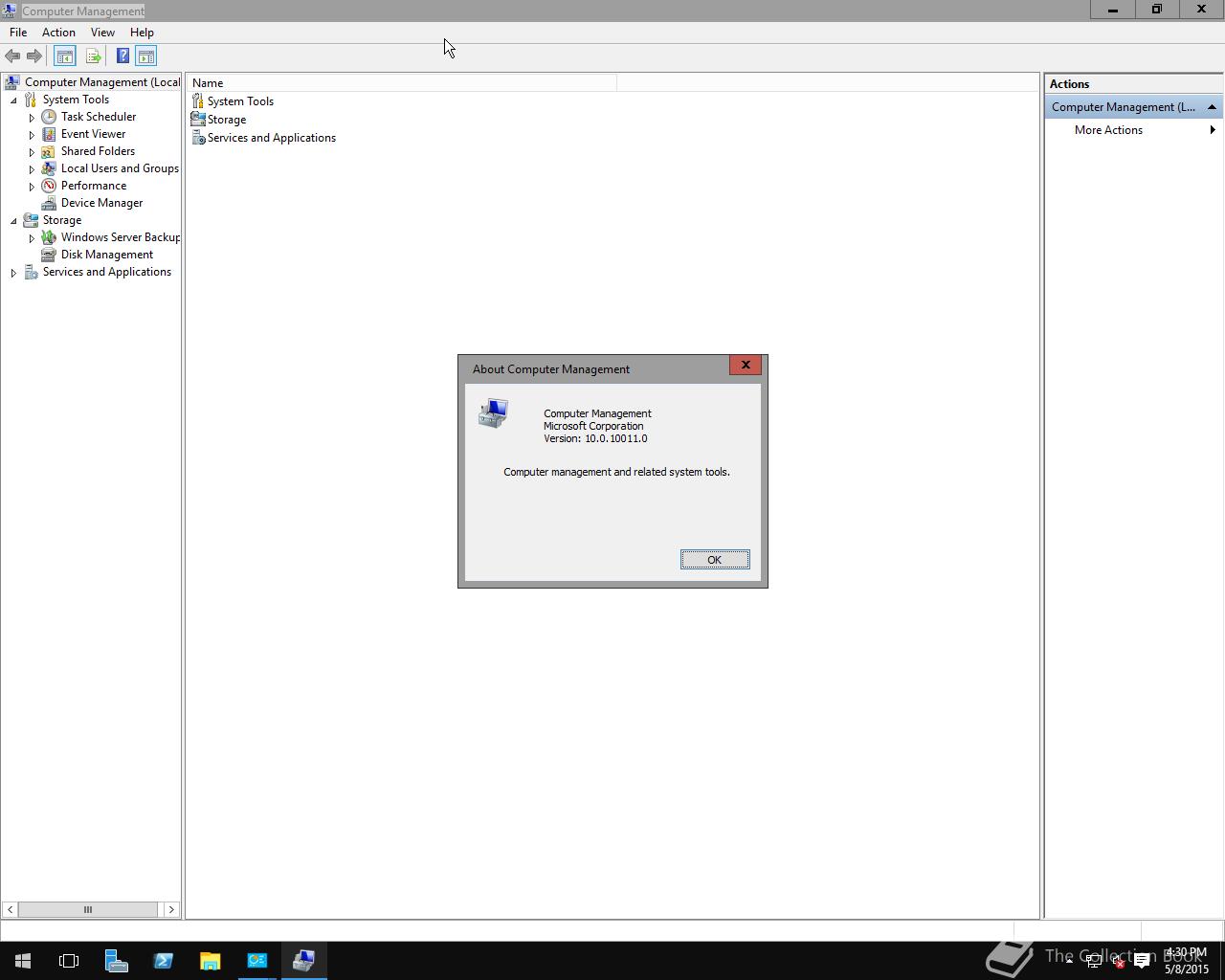Open Action Center notification icon in tray
Image resolution: width=1225 pixels, height=980 pixels.
click(x=1142, y=962)
